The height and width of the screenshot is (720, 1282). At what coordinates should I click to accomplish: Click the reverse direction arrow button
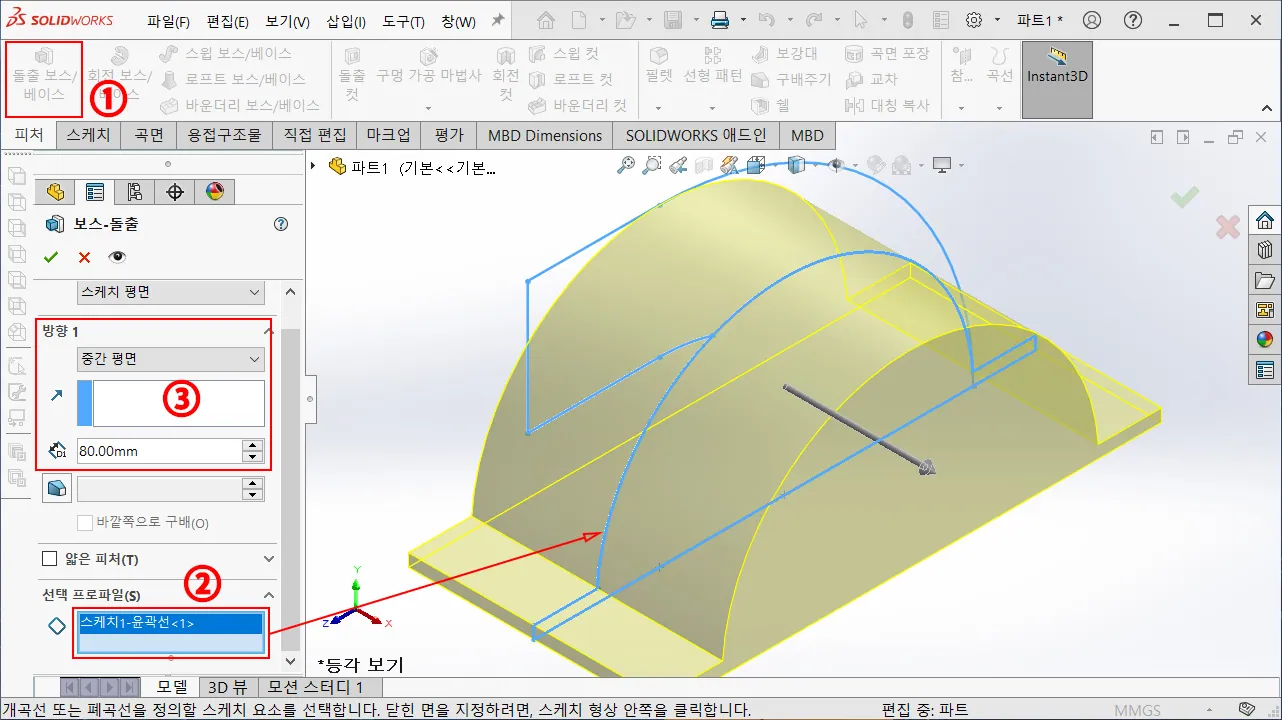56,396
